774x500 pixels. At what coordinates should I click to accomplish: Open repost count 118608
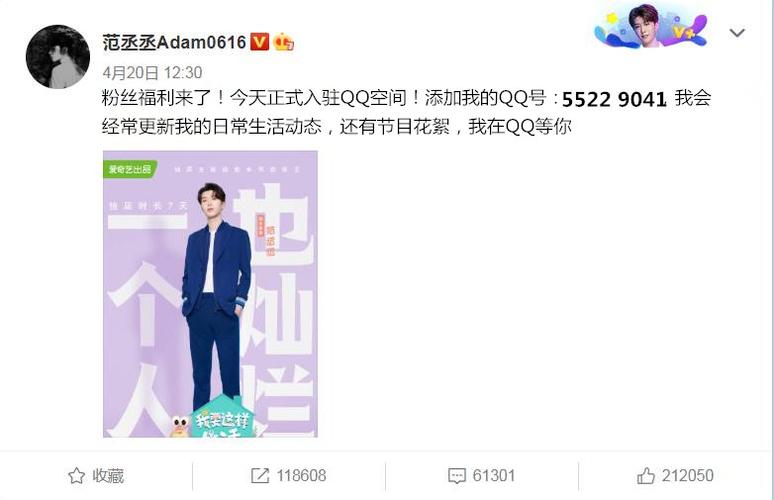tap(301, 475)
